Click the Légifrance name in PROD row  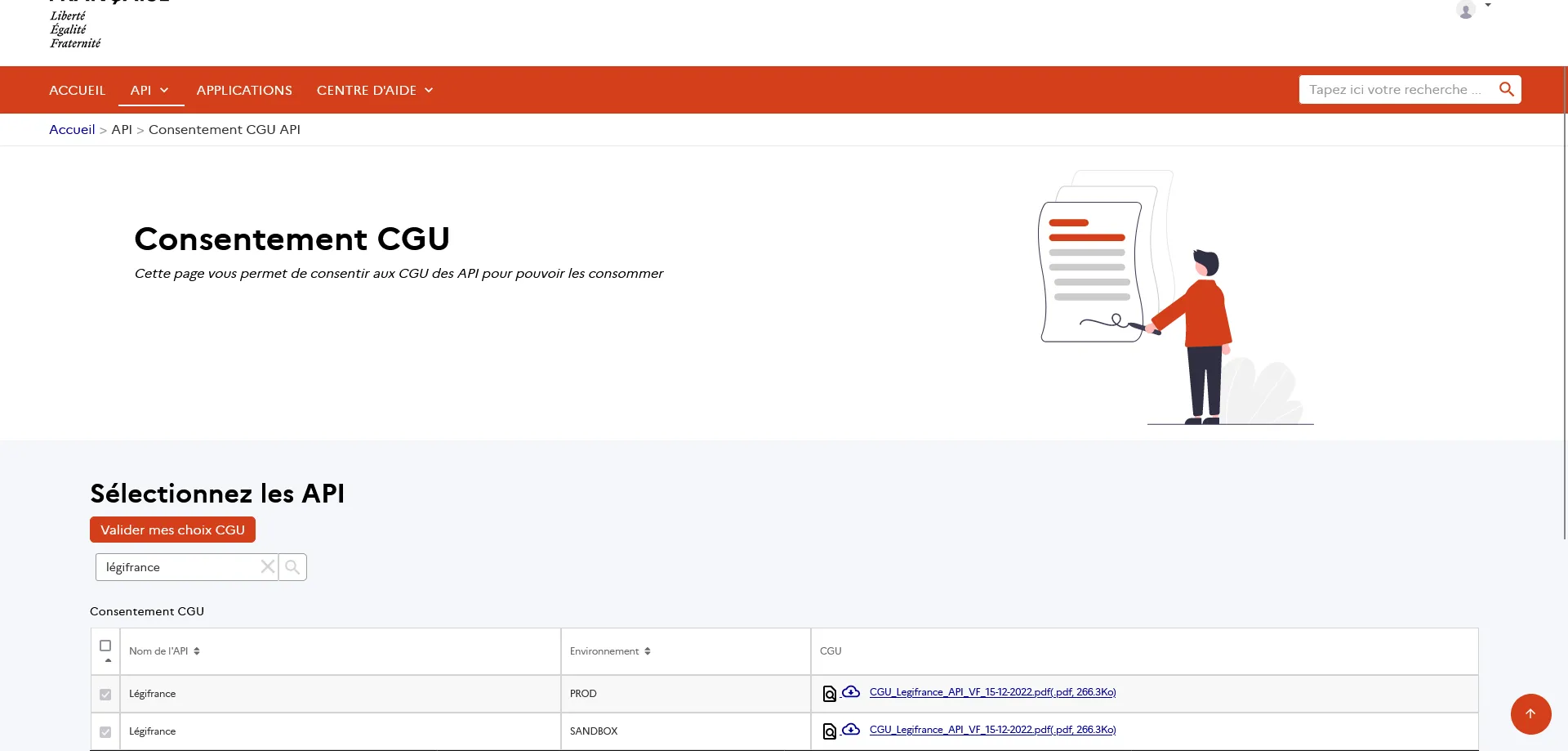pos(152,694)
